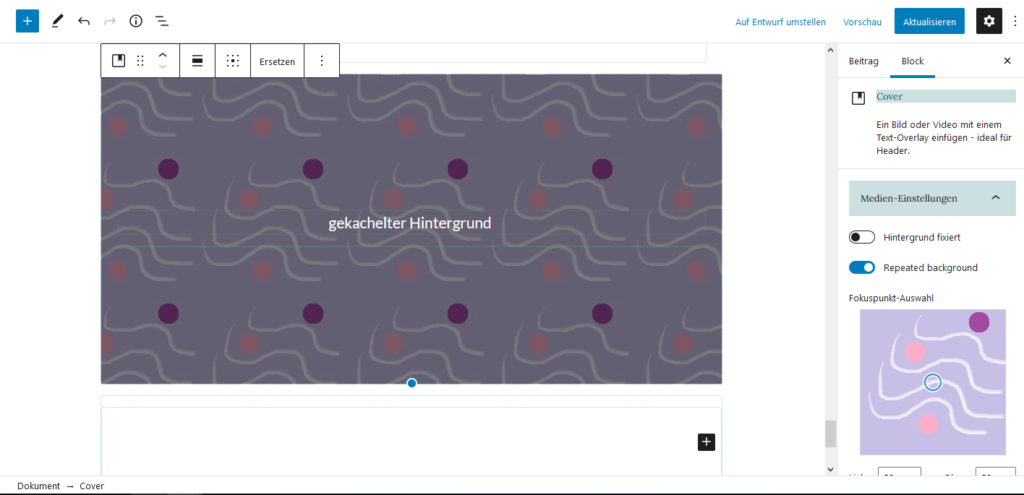
Task: Switch to the Beitrag tab
Action: click(863, 61)
